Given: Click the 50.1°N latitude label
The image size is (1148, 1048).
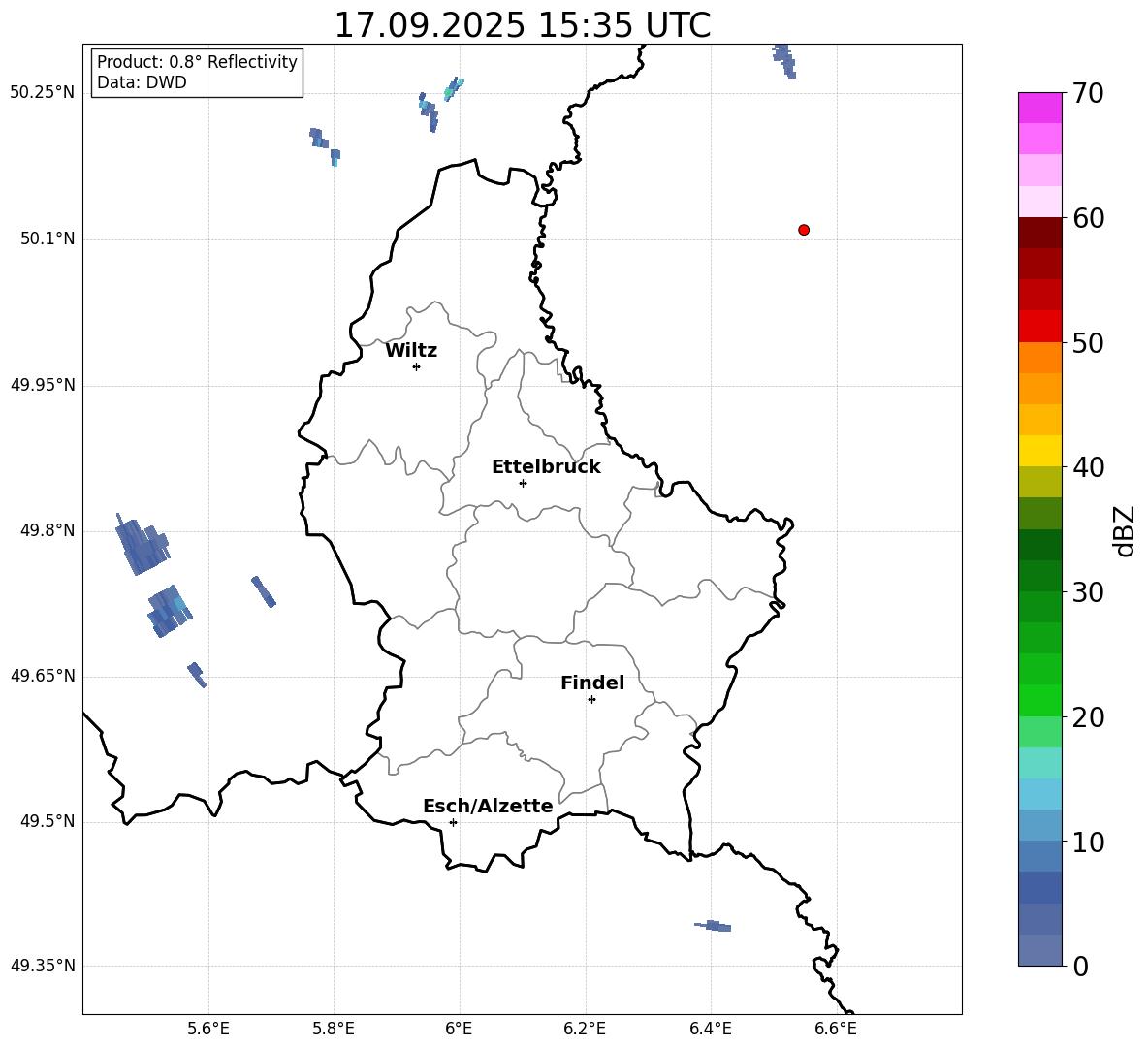Looking at the screenshot, I should pos(48,239).
